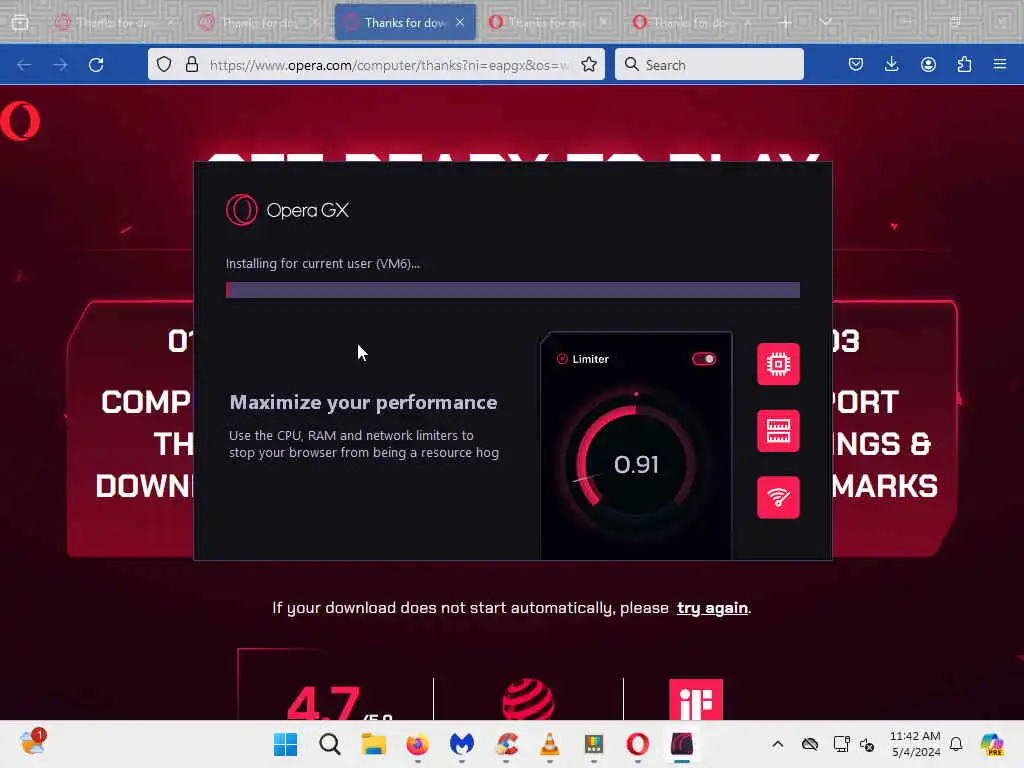Open the Extensions puzzle icon
The width and height of the screenshot is (1024, 768).
964,64
